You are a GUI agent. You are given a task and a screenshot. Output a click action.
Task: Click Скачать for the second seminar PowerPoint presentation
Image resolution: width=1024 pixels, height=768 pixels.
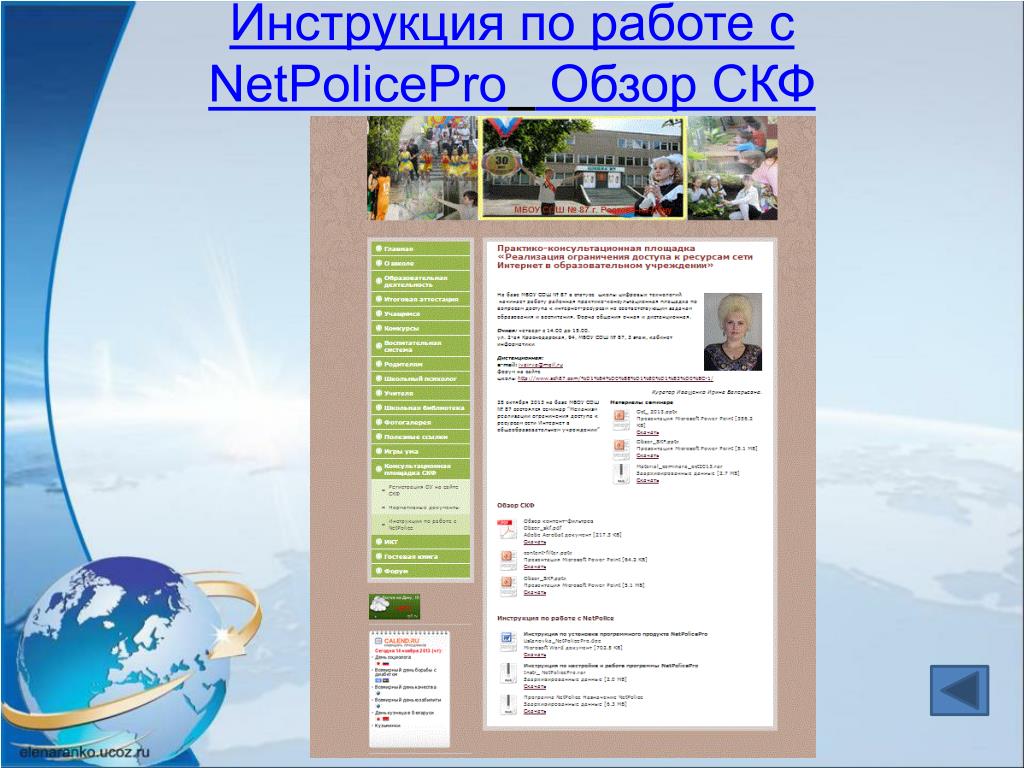tap(647, 456)
